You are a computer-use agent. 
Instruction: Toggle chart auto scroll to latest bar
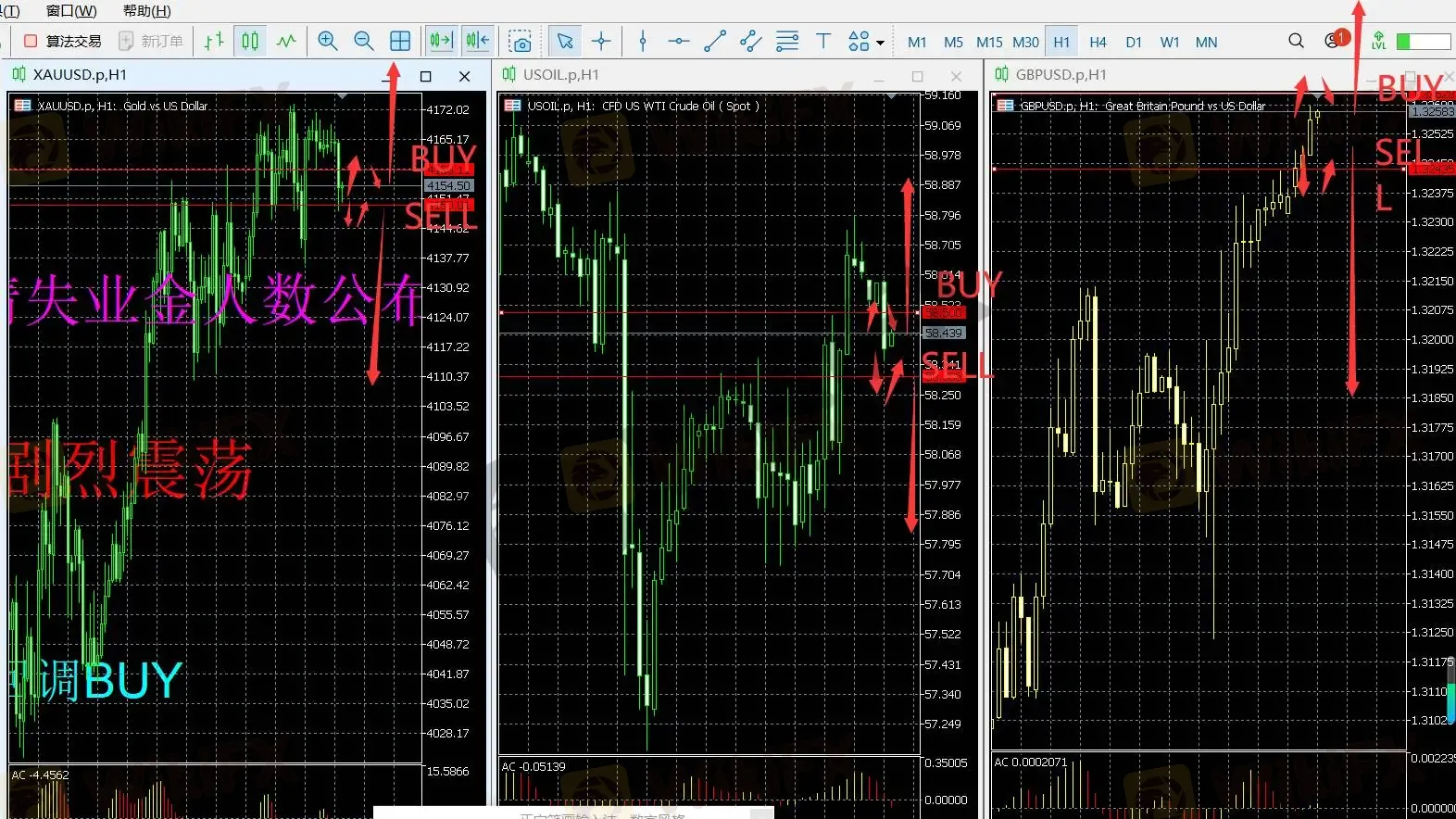coord(441,41)
